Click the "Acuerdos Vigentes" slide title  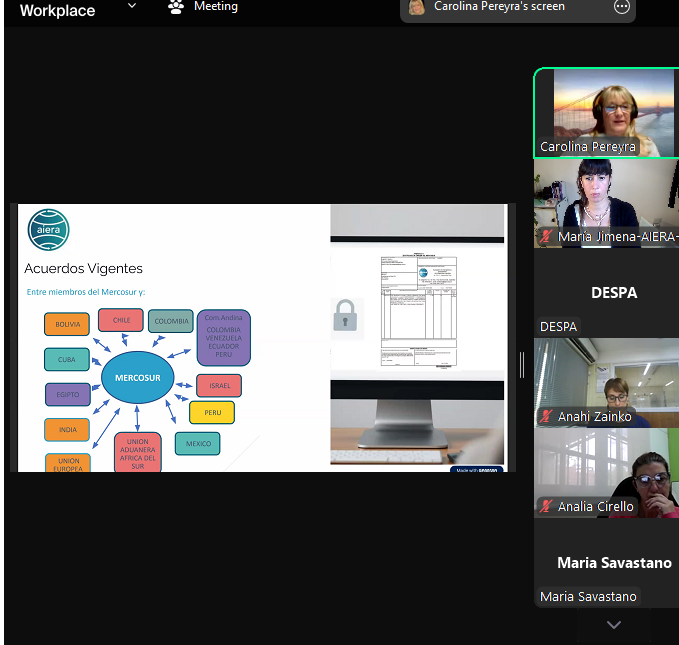[83, 269]
